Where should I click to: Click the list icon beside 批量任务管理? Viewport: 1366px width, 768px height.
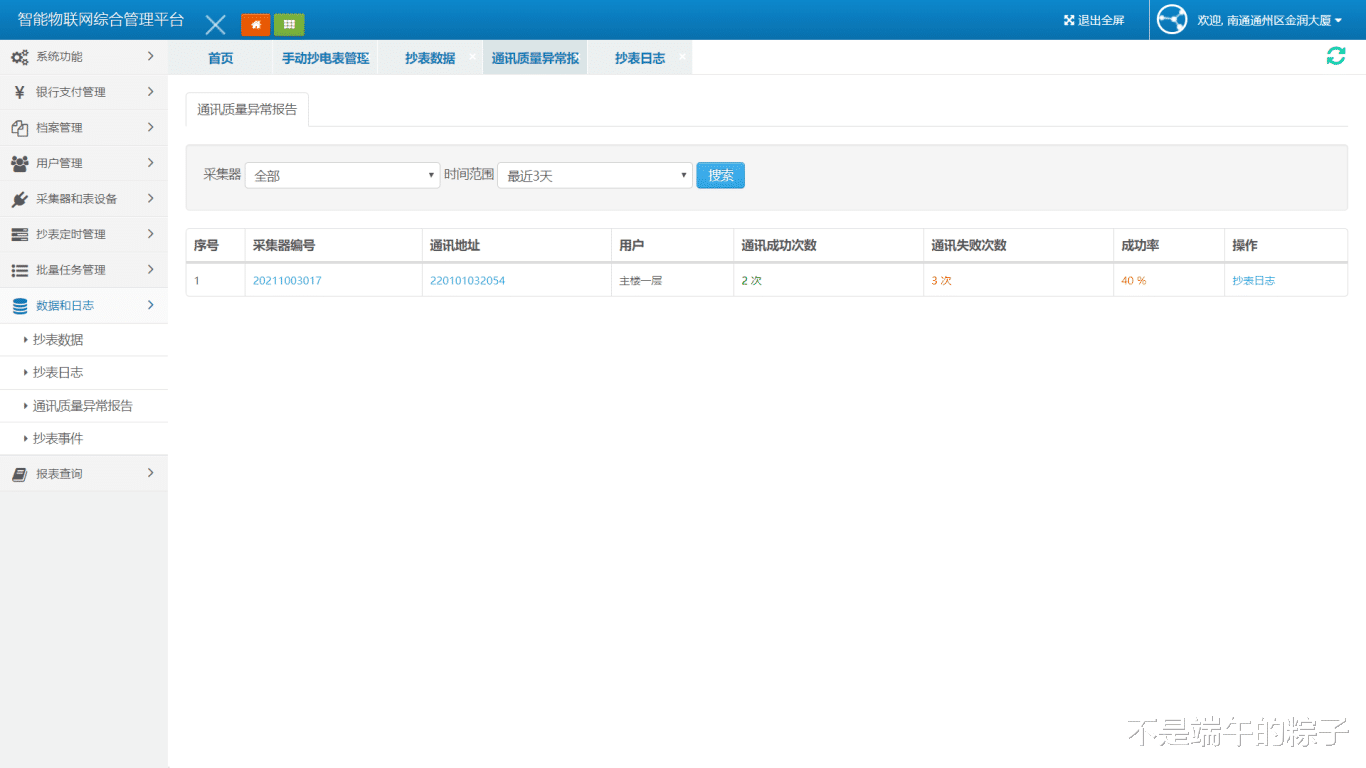(x=19, y=270)
